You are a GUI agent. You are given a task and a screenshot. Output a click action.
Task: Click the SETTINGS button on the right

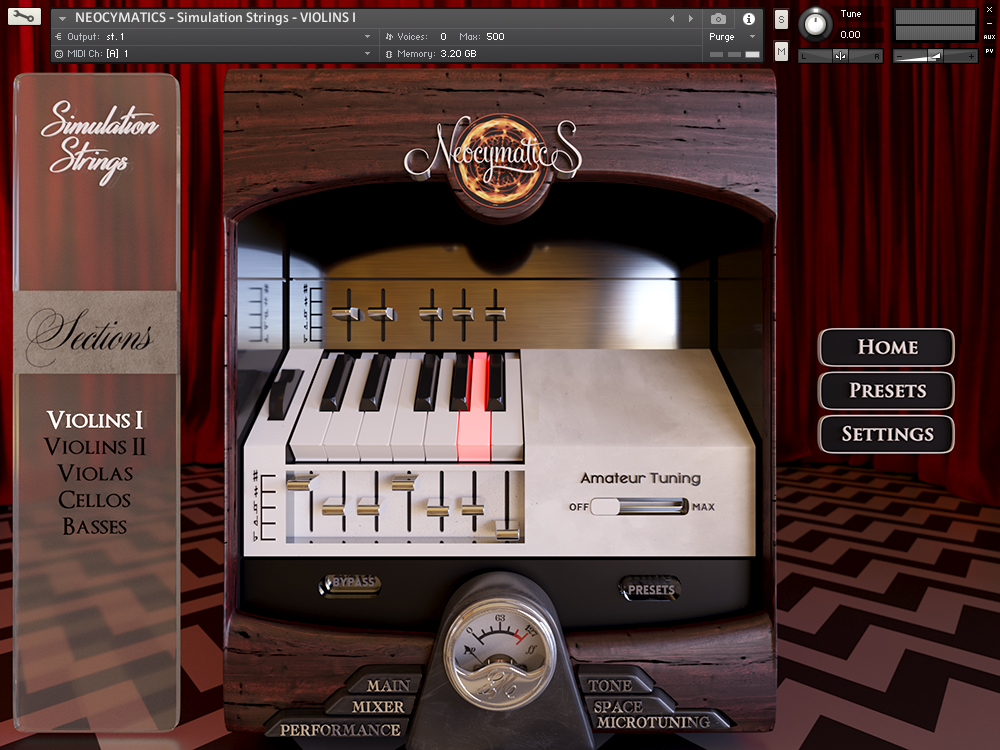coord(886,434)
